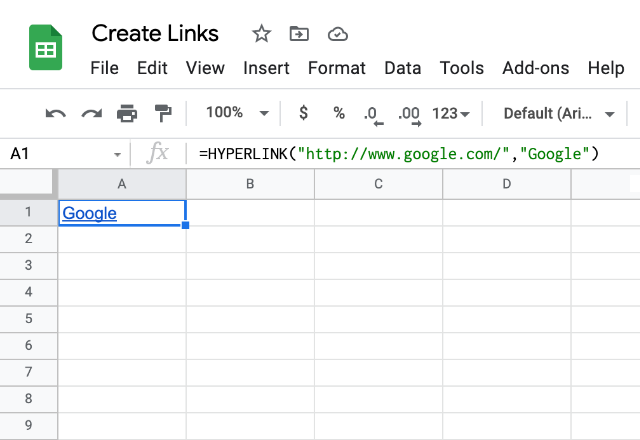Increase decimal places button
The height and width of the screenshot is (440, 640).
click(410, 116)
